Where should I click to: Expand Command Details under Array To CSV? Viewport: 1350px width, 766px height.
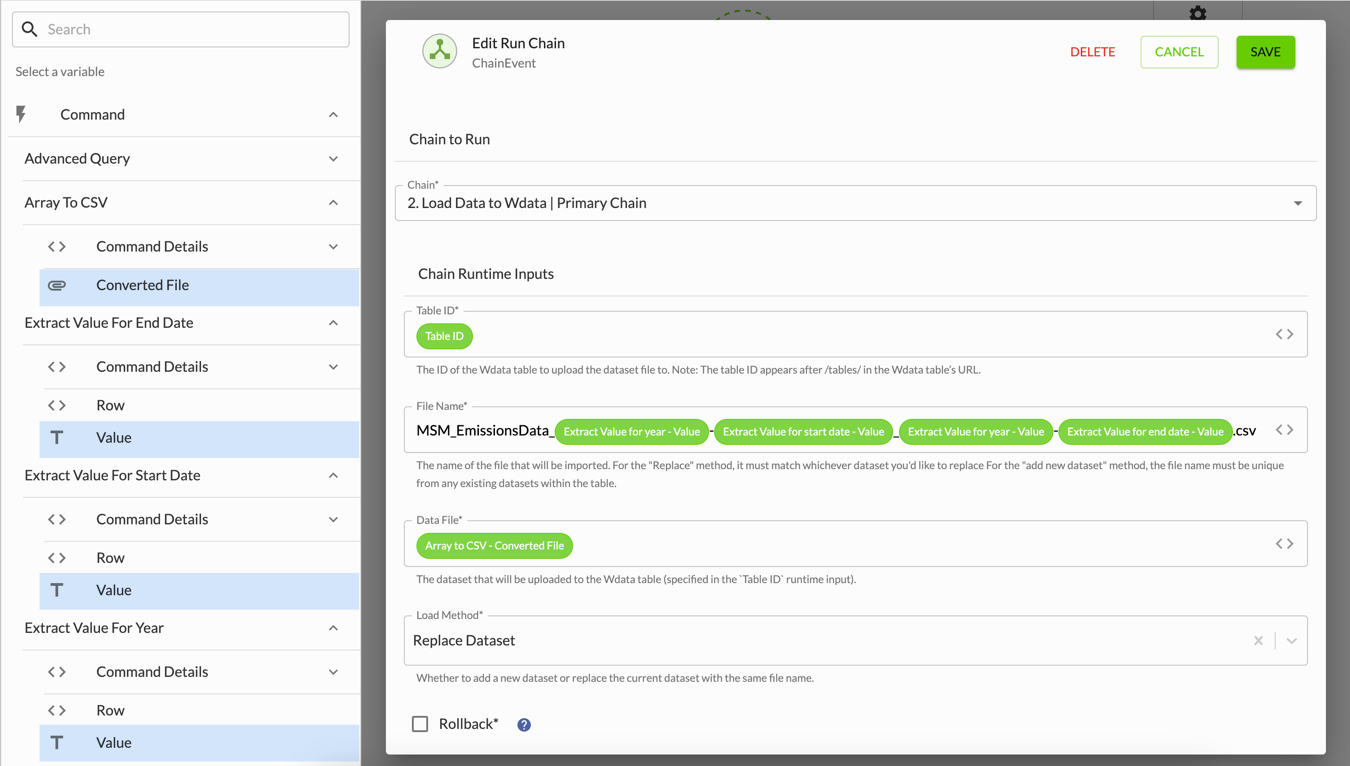[x=333, y=247]
